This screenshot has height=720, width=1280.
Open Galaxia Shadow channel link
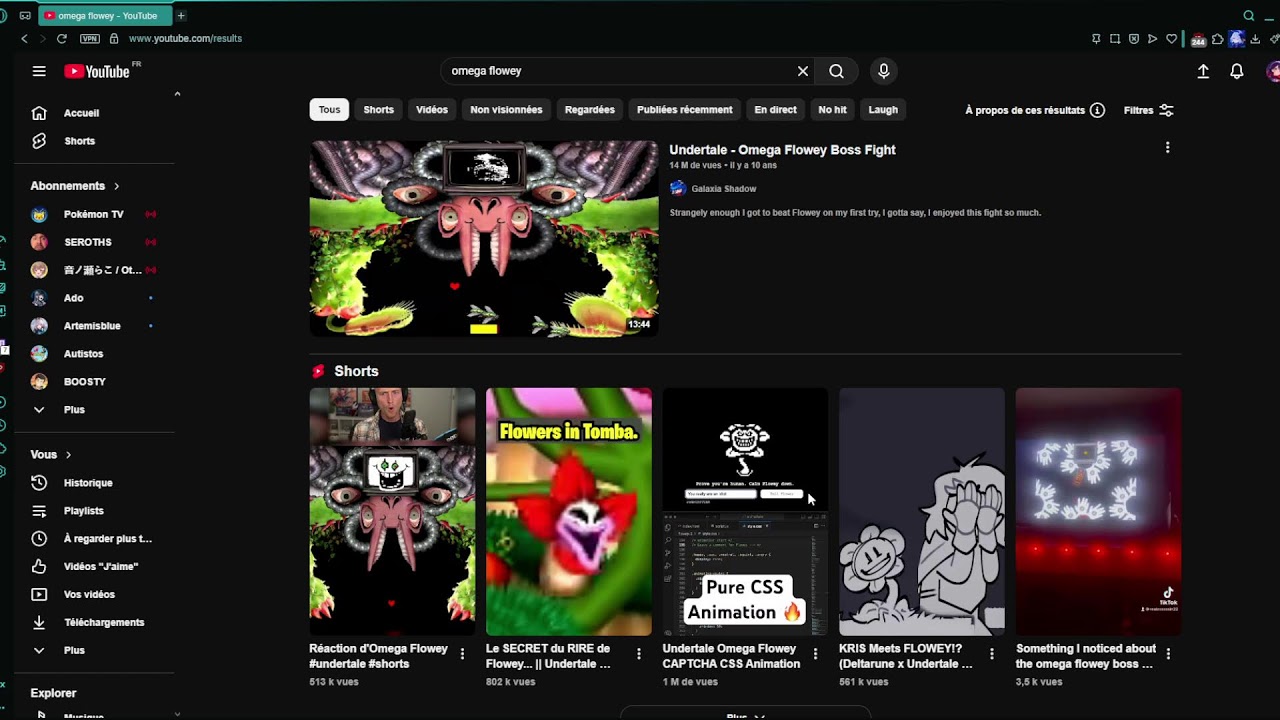[724, 189]
